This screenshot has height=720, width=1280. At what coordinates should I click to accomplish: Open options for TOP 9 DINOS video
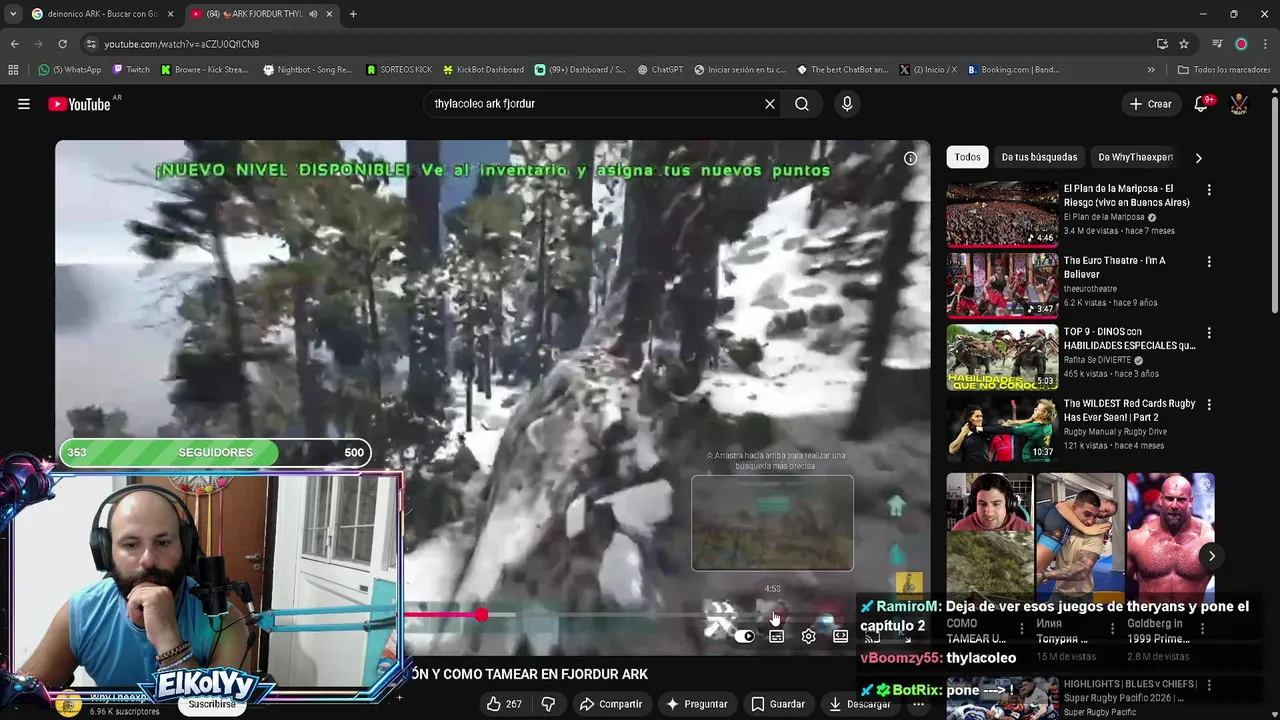tap(1209, 333)
